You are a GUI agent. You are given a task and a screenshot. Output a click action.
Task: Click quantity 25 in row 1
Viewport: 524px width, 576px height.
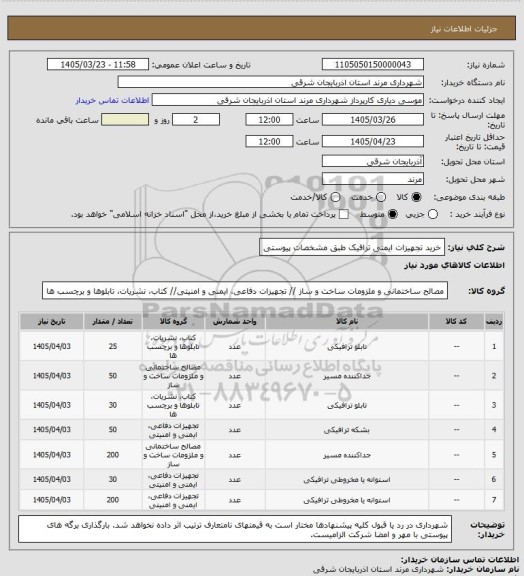(x=112, y=346)
